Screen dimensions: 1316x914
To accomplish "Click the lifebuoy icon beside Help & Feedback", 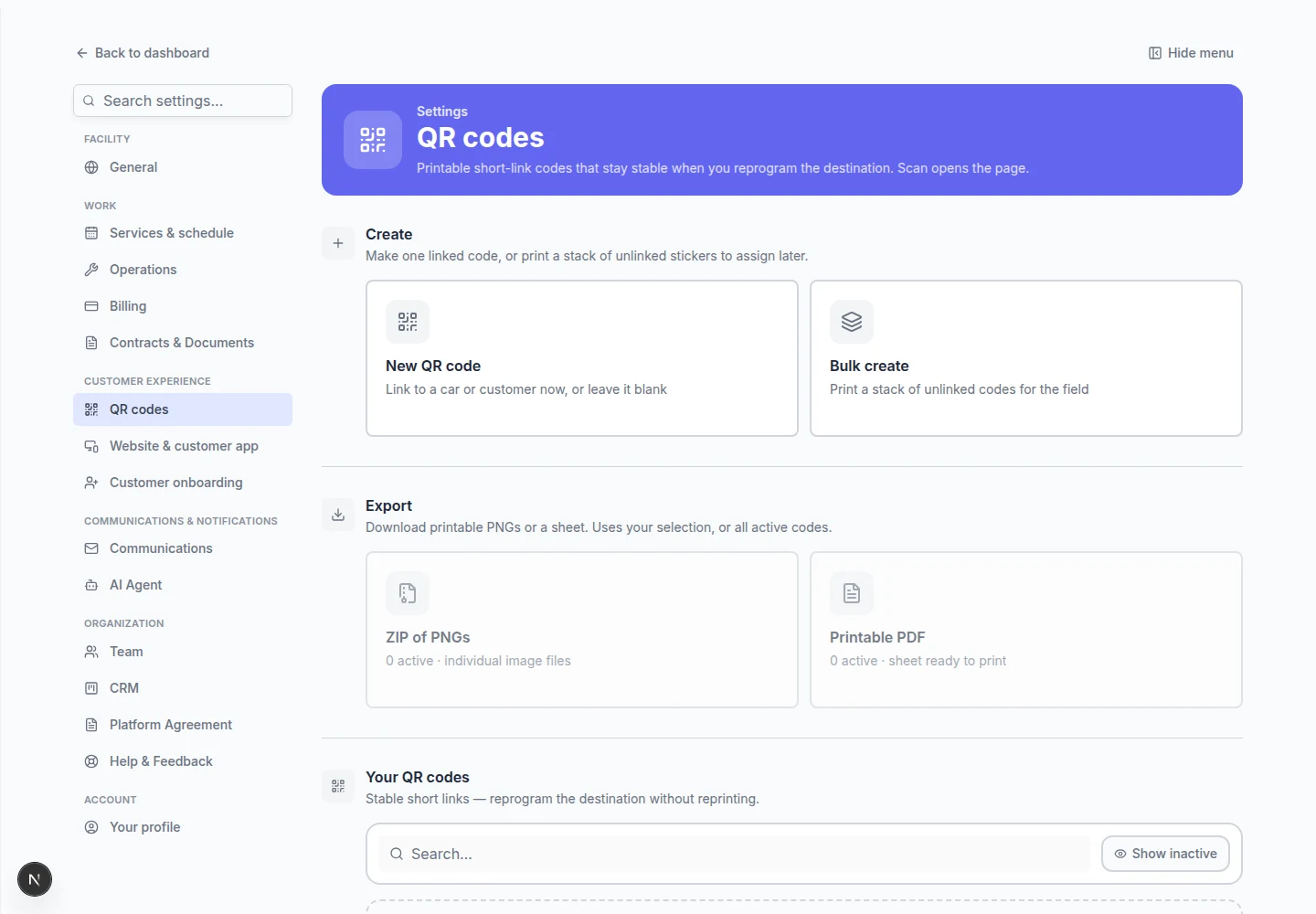I will [91, 761].
